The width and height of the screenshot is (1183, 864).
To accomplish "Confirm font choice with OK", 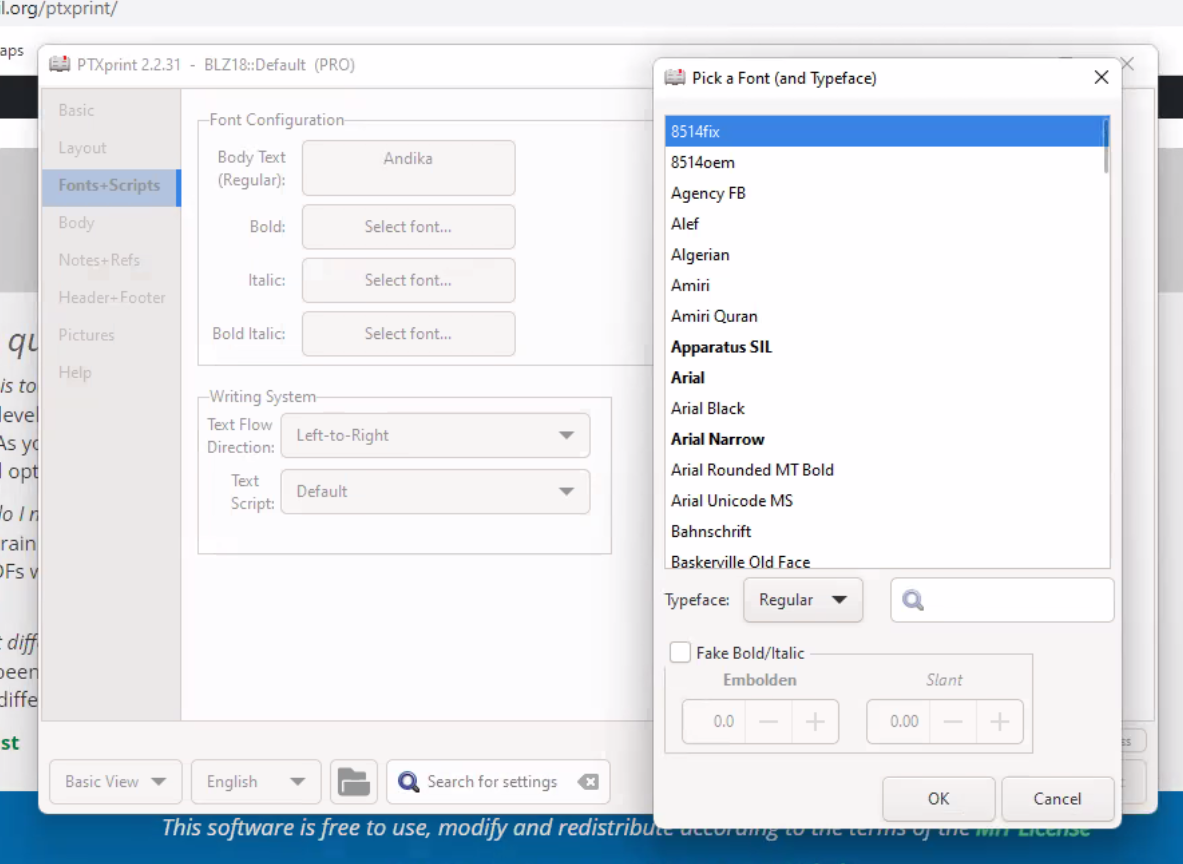I will click(937, 798).
